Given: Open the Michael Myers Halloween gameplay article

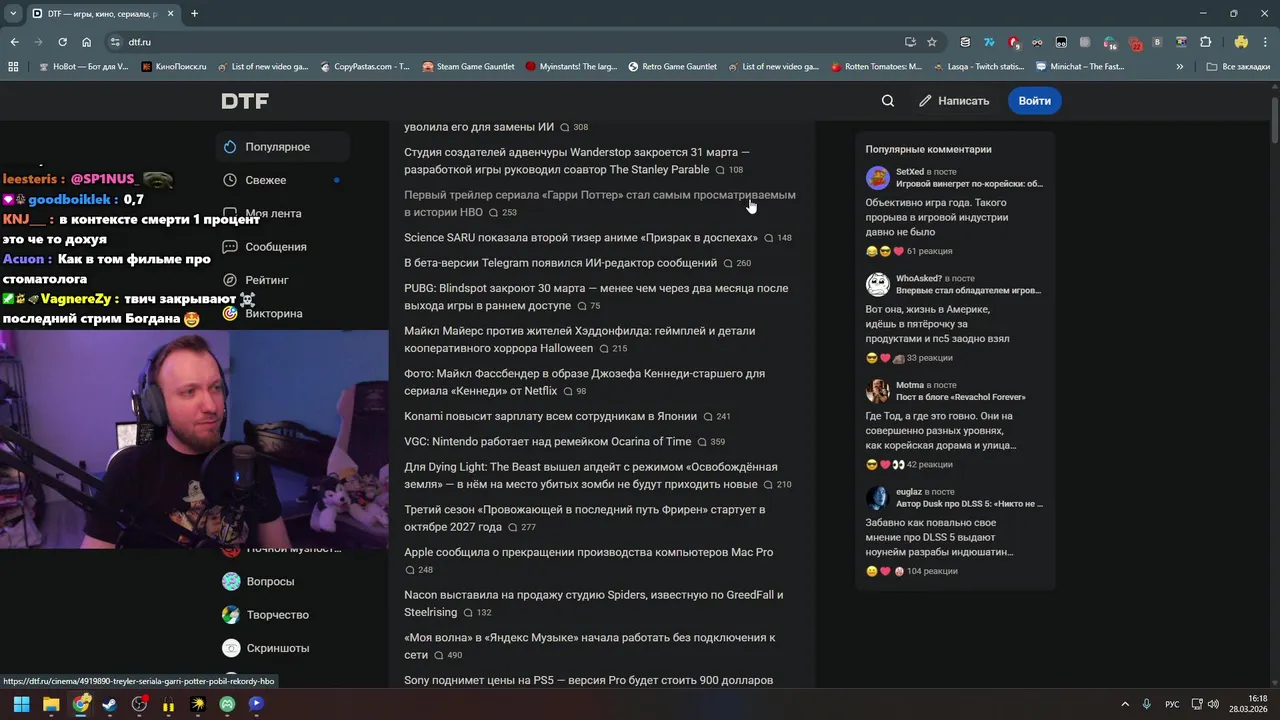Looking at the screenshot, I should tap(579, 340).
